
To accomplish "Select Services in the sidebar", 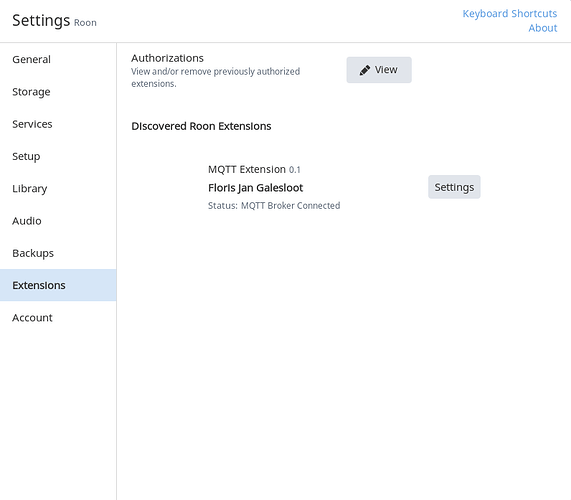I will coord(58,124).
